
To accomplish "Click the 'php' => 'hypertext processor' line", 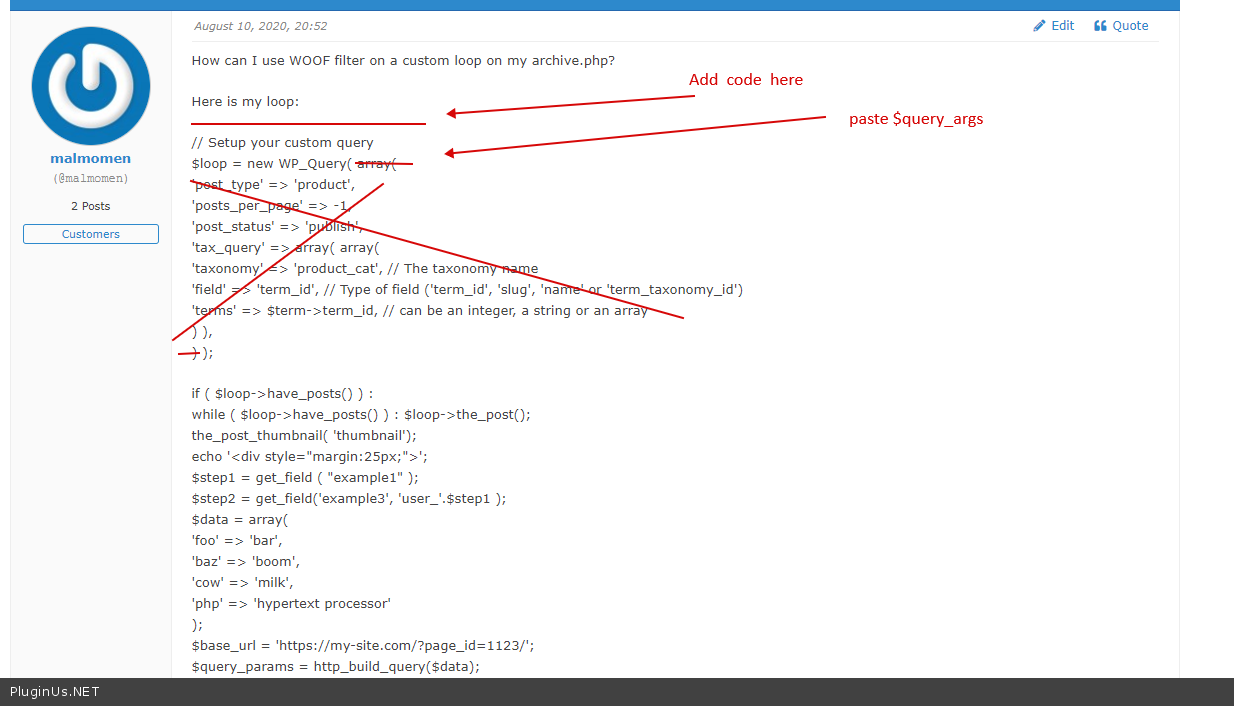I will click(291, 604).
